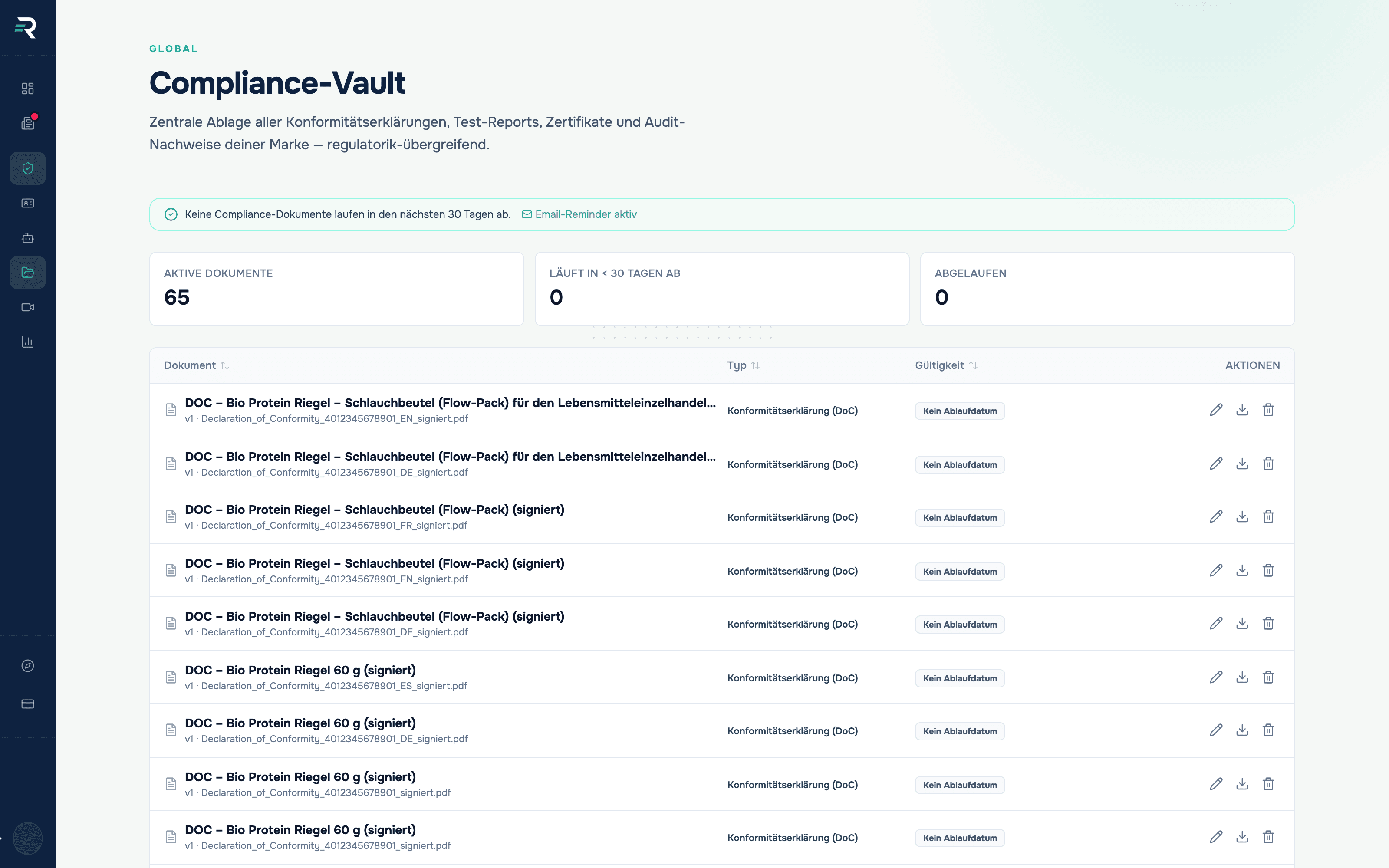Delete the Flow-Pack (signiert) EN_signiert.pdf document
1389x868 pixels.
pyautogui.click(x=1268, y=571)
